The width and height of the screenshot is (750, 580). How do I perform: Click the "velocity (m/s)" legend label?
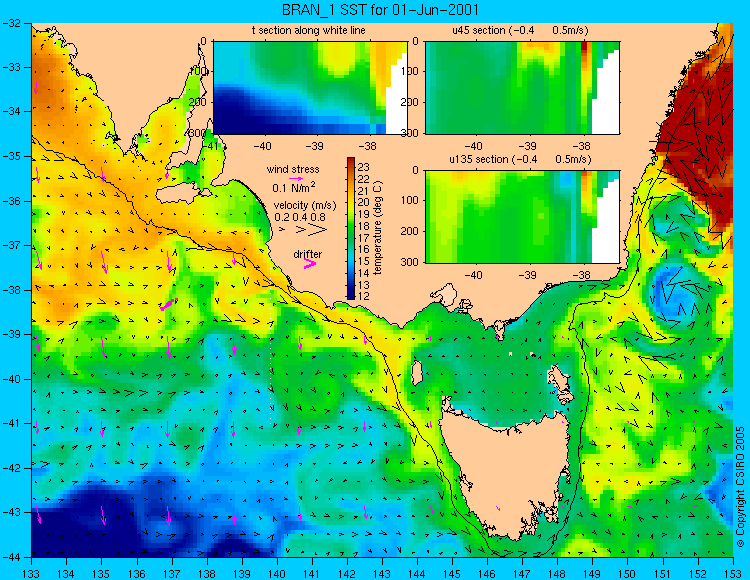pos(305,205)
